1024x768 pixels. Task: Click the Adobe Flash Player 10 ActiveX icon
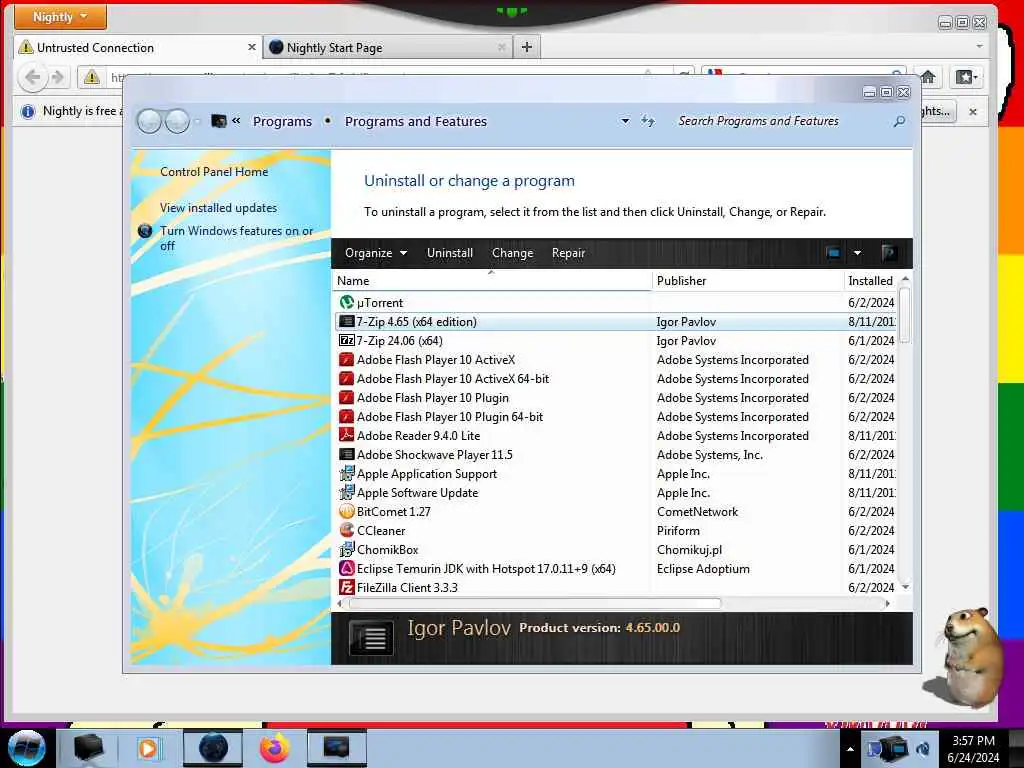[346, 359]
